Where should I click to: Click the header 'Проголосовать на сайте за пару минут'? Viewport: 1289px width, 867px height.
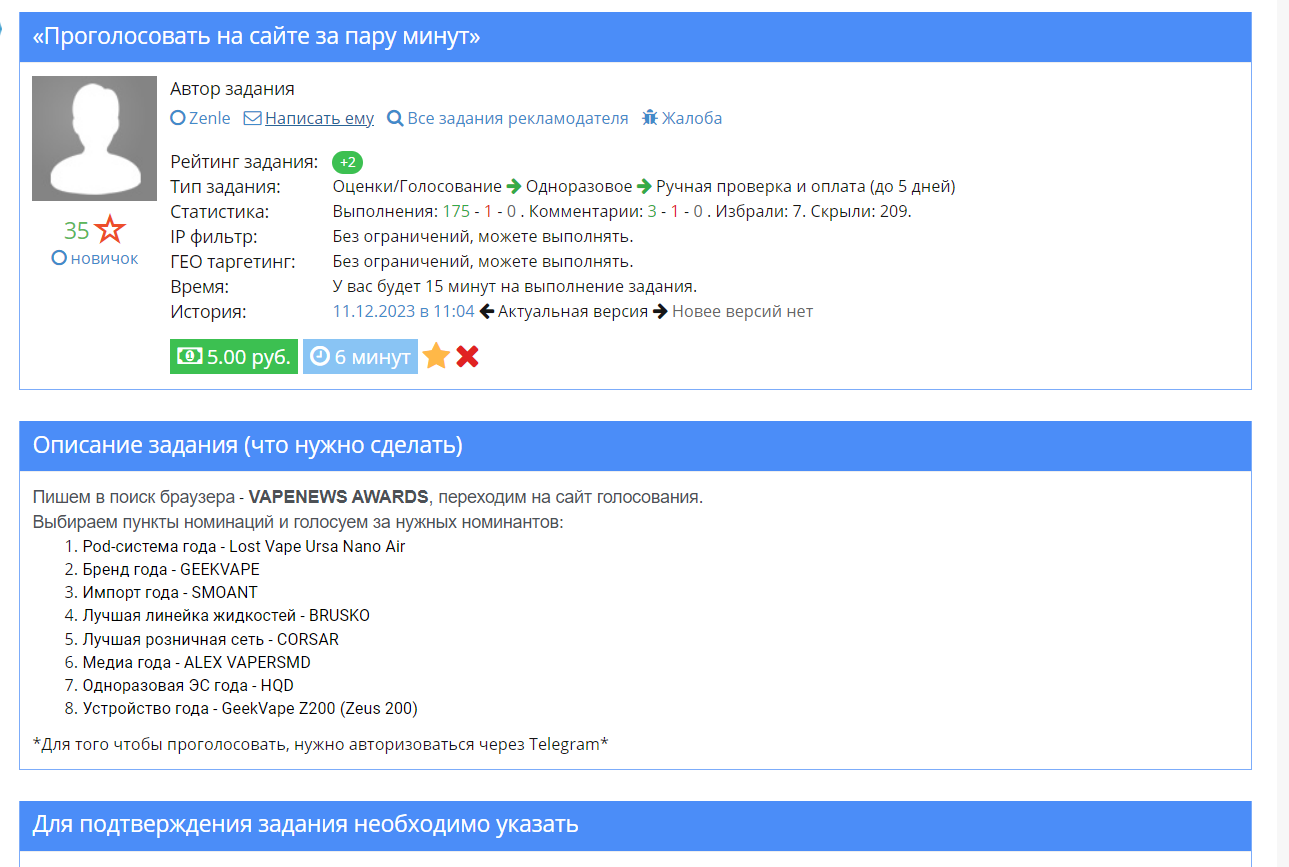[257, 37]
